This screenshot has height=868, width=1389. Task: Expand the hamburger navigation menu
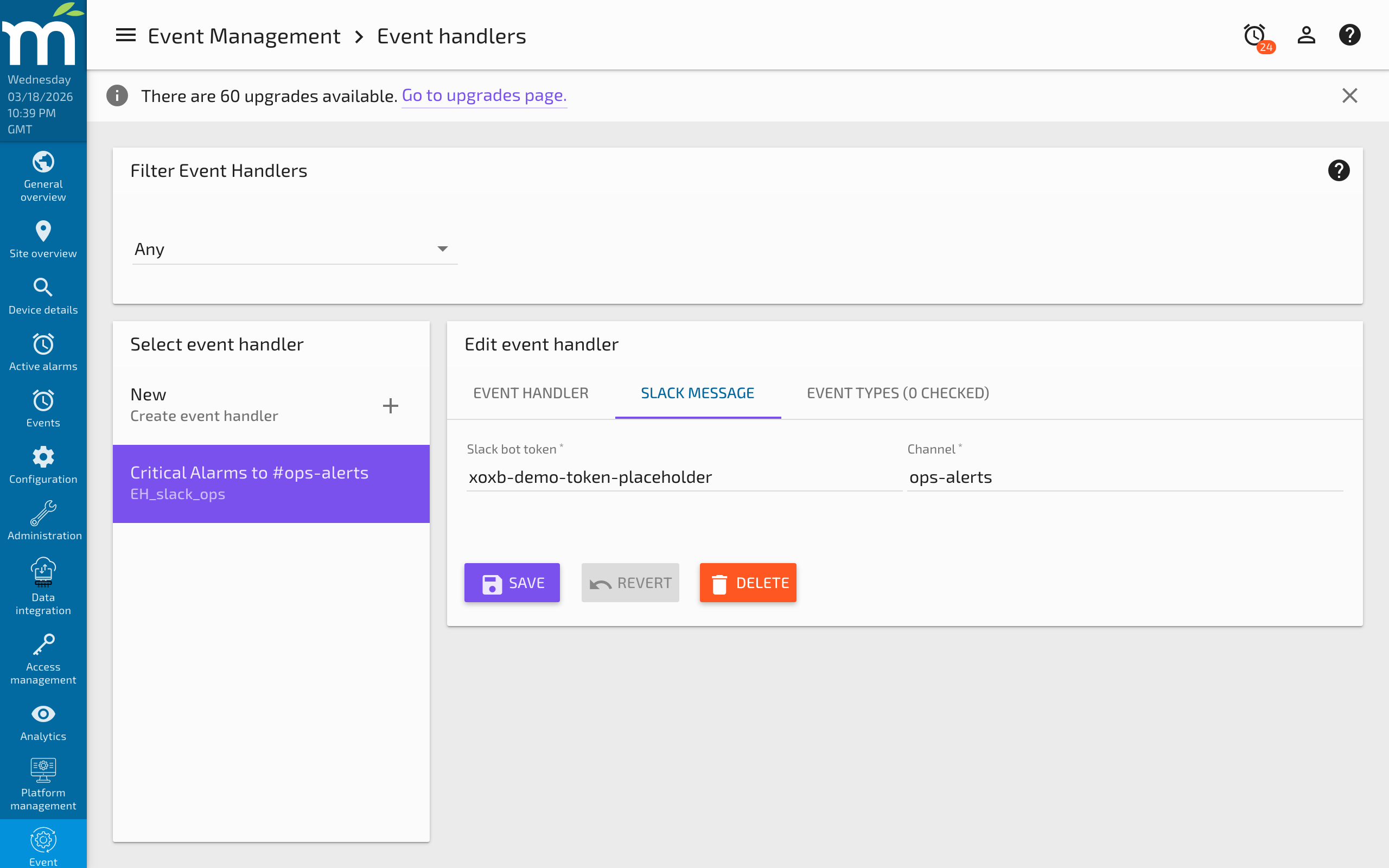pyautogui.click(x=125, y=35)
